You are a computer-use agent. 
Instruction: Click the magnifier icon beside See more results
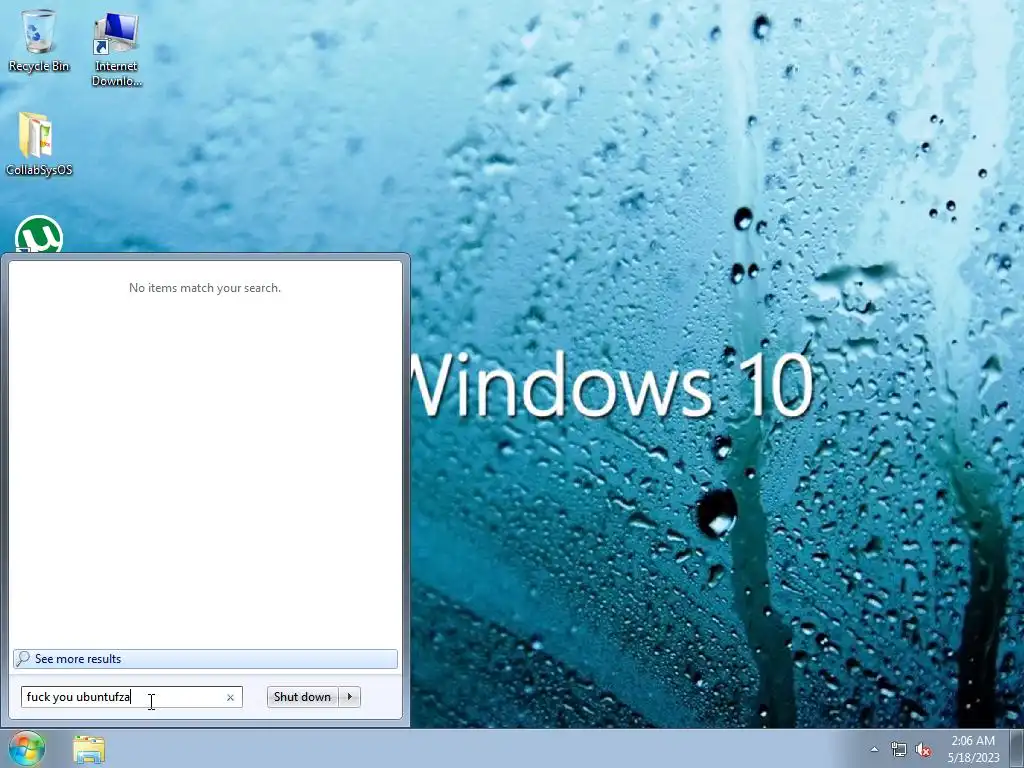click(x=23, y=658)
